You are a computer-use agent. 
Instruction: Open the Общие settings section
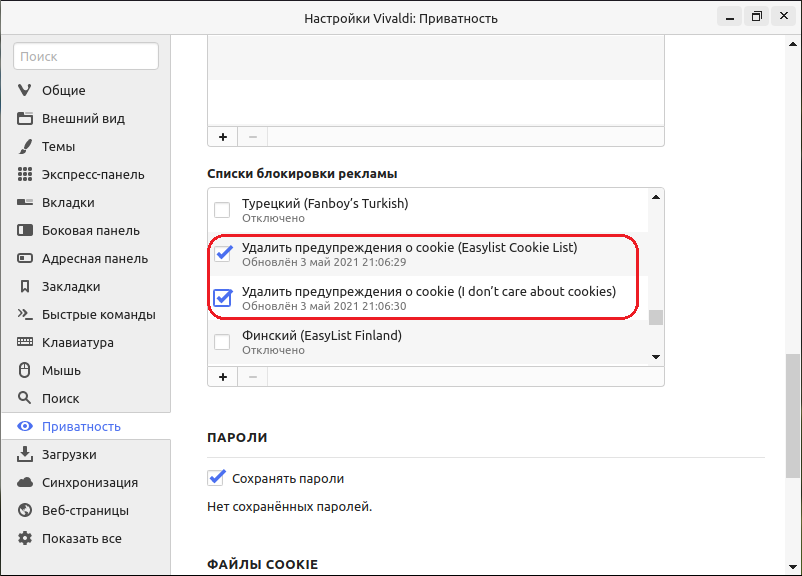(64, 91)
